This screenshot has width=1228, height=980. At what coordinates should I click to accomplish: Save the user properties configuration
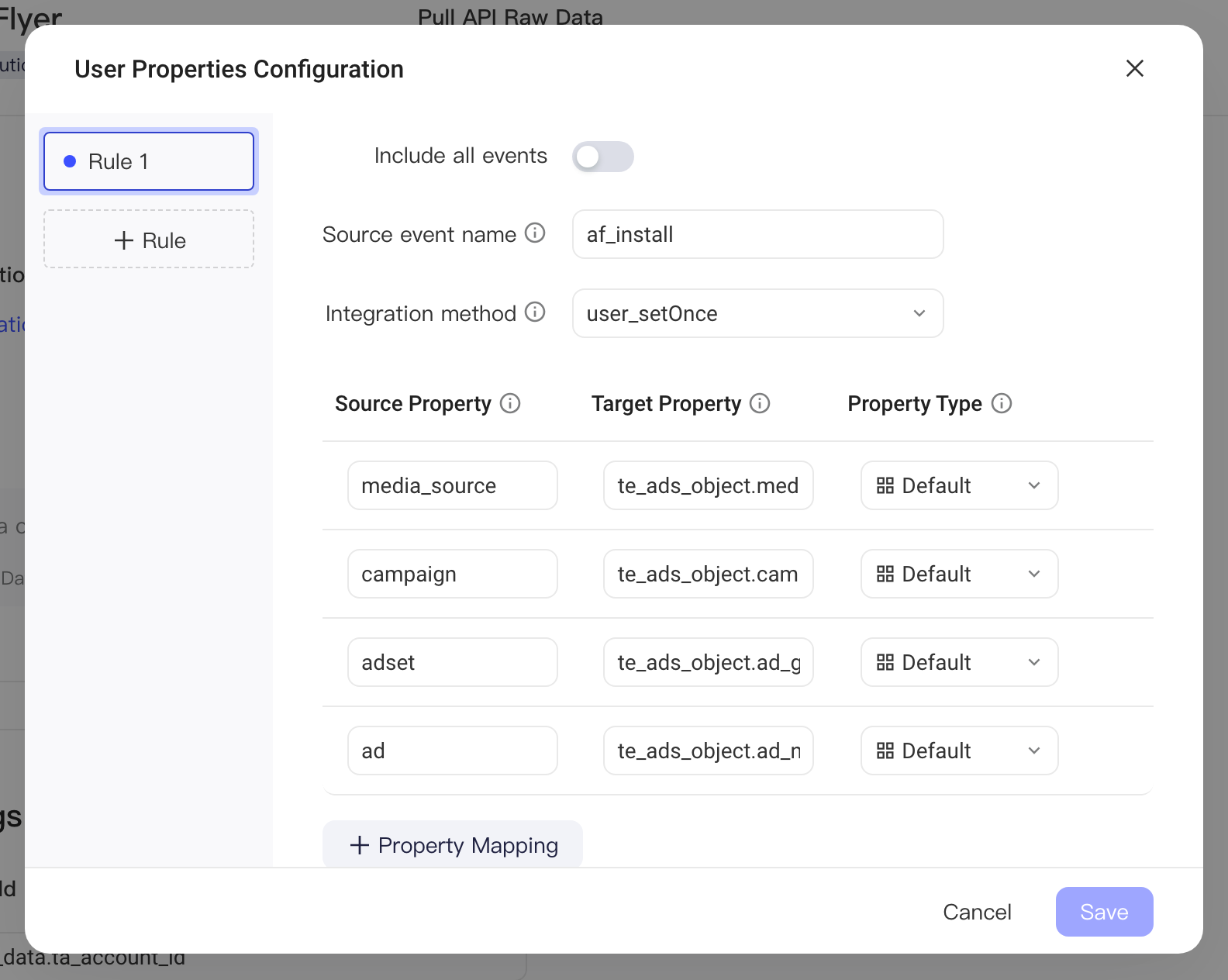1105,912
